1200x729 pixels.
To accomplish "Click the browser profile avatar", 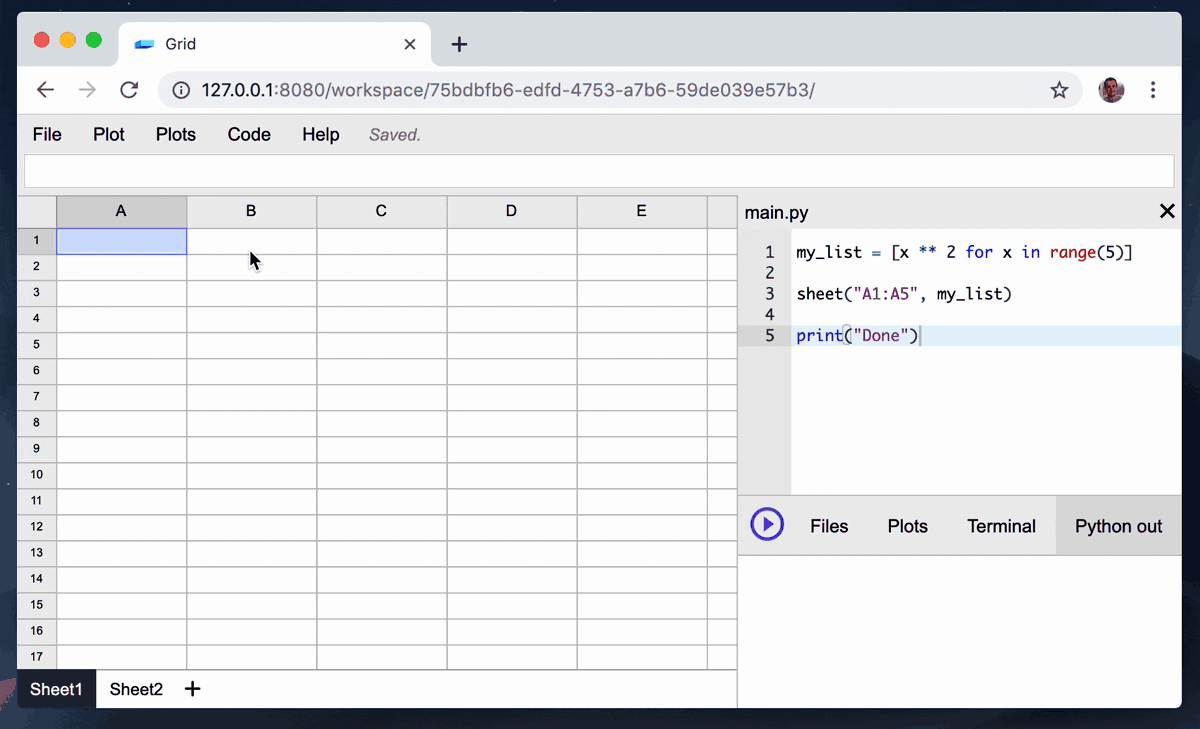I will tap(1110, 89).
